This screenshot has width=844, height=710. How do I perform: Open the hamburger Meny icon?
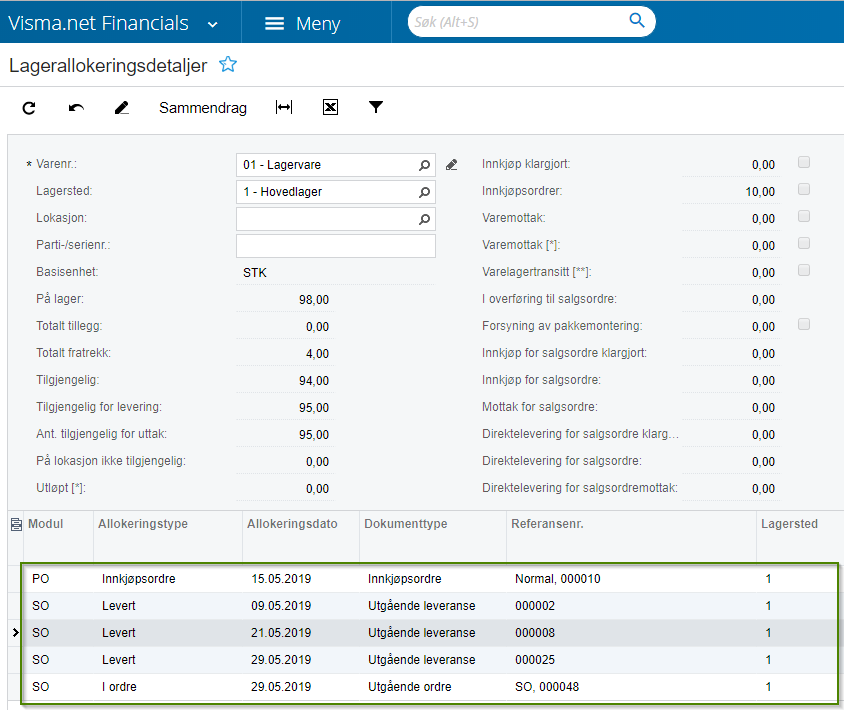pyautogui.click(x=275, y=23)
